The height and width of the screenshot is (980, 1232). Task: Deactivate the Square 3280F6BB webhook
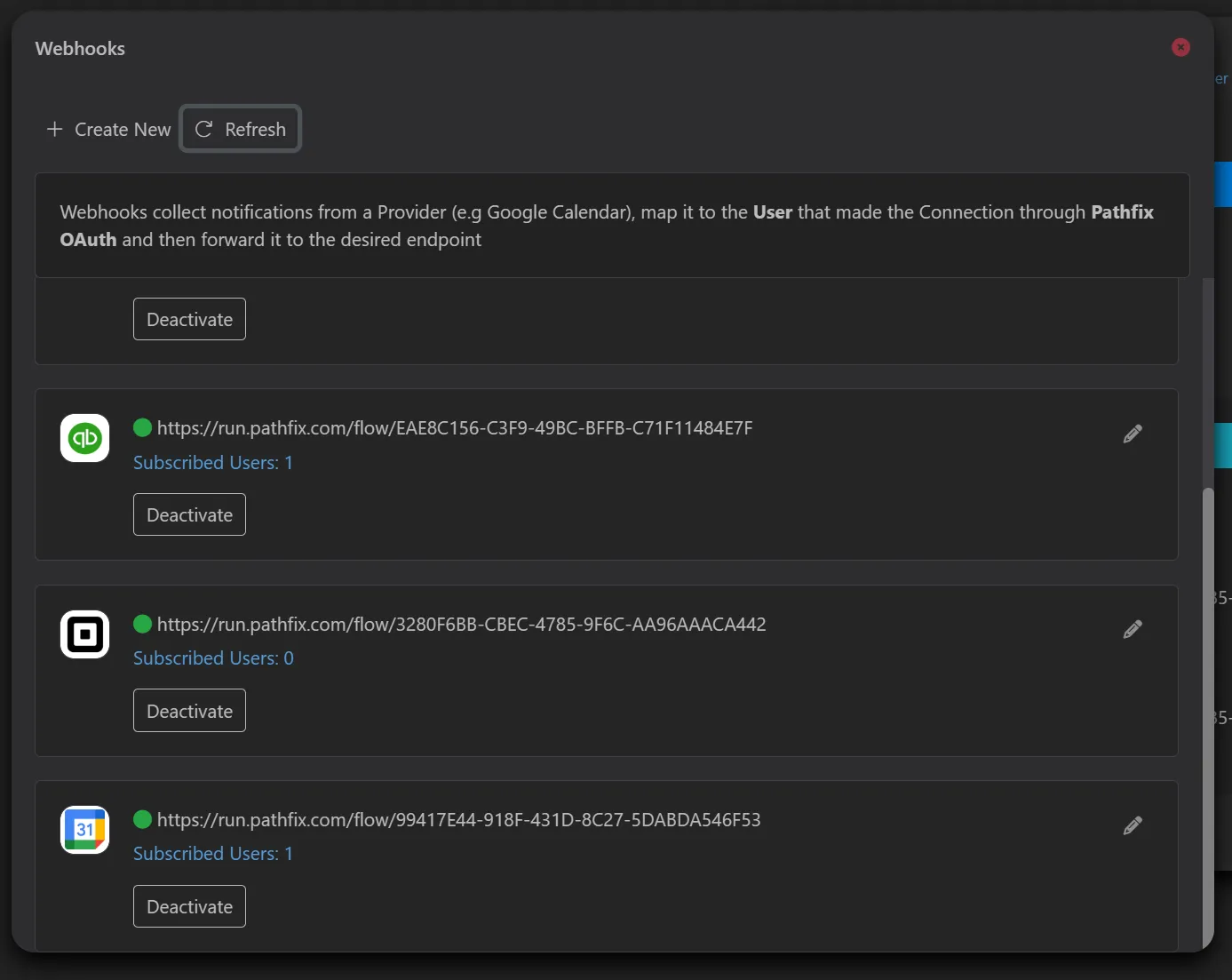[x=189, y=712]
